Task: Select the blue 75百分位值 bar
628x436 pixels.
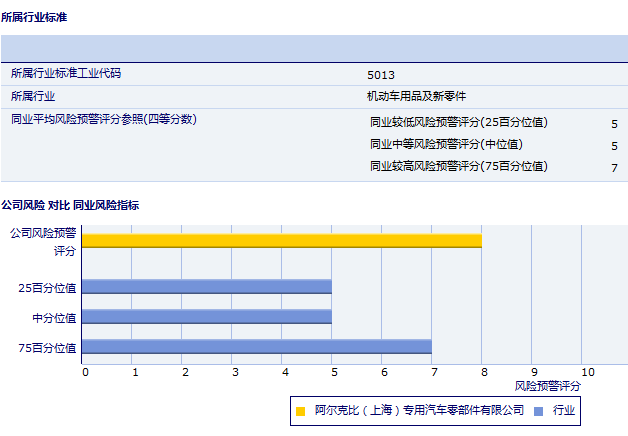Action: (x=257, y=347)
